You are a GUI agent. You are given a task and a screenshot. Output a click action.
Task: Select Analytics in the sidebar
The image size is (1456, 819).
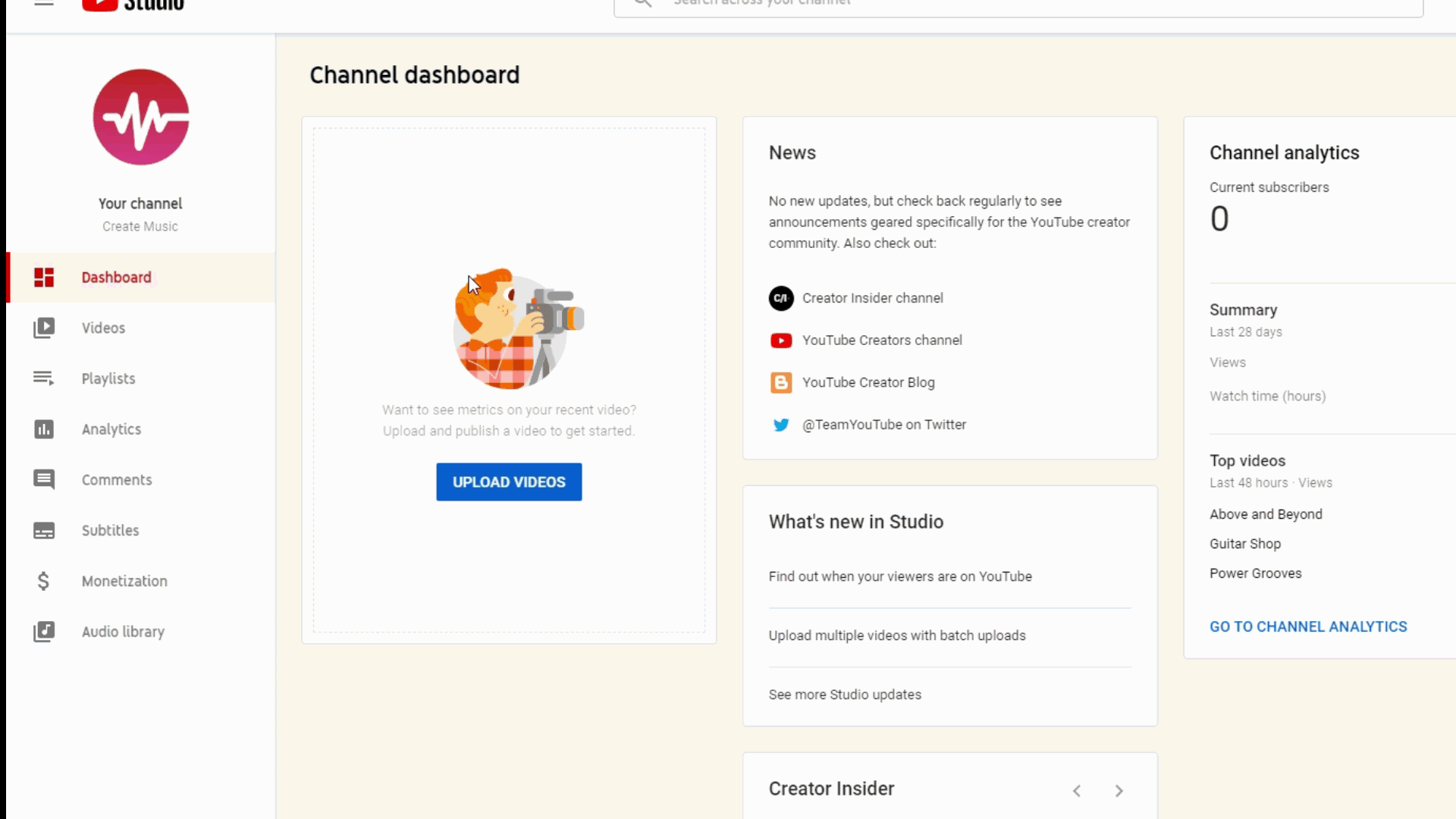[141, 429]
